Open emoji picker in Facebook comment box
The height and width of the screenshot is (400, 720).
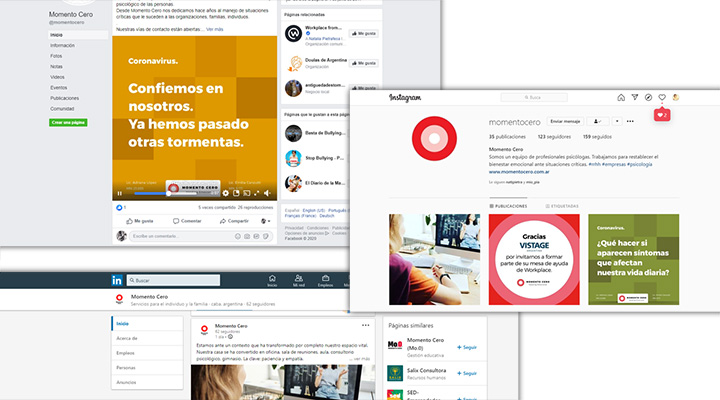tap(238, 236)
